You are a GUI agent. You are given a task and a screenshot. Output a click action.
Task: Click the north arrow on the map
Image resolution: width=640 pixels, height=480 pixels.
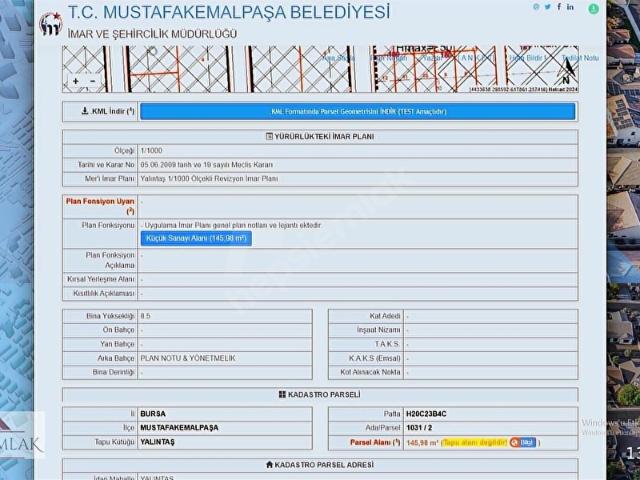point(568,70)
